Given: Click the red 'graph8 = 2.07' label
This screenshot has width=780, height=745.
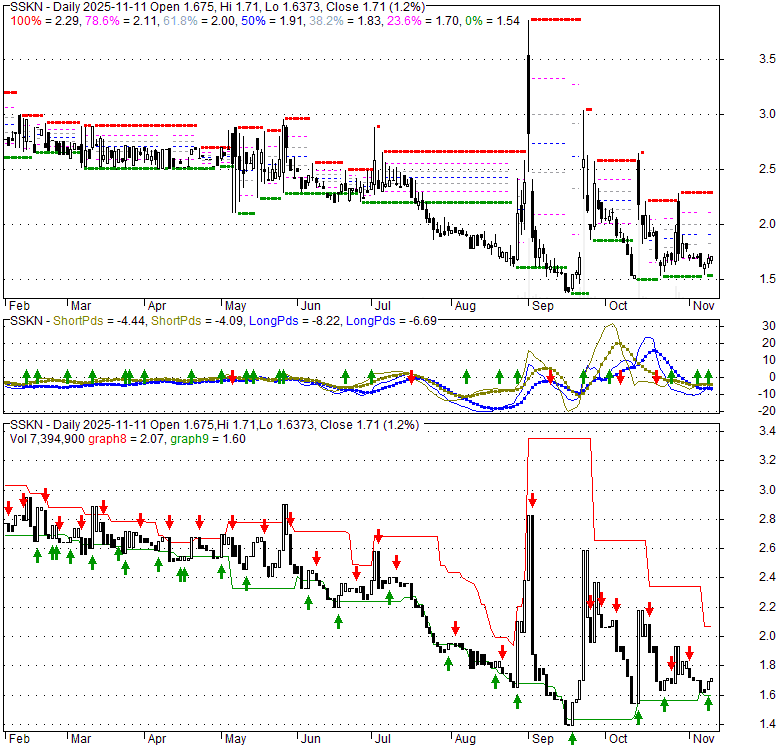Looking at the screenshot, I should click(126, 439).
